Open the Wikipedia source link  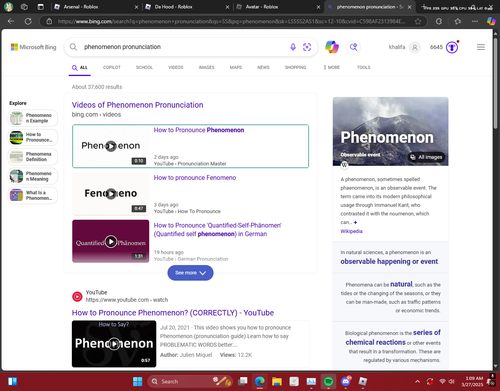point(351,231)
